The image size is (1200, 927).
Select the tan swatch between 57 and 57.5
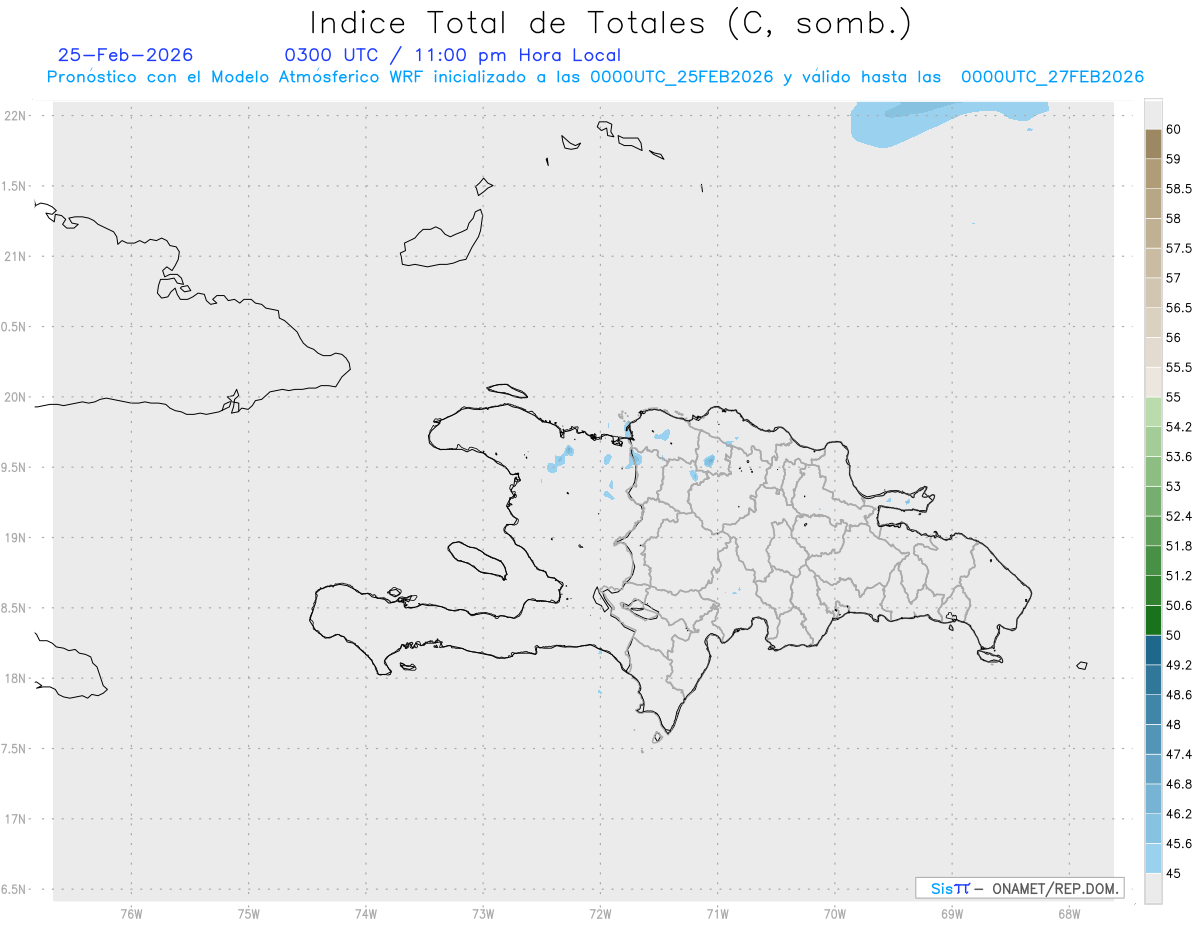coord(1153,263)
